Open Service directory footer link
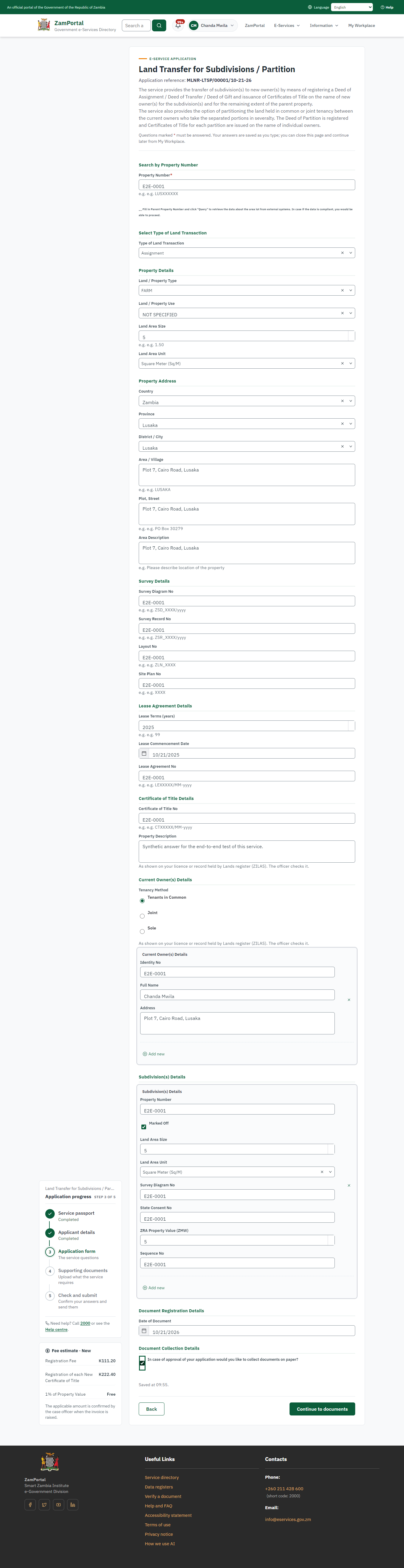The width and height of the screenshot is (404, 1568). (x=161, y=1477)
